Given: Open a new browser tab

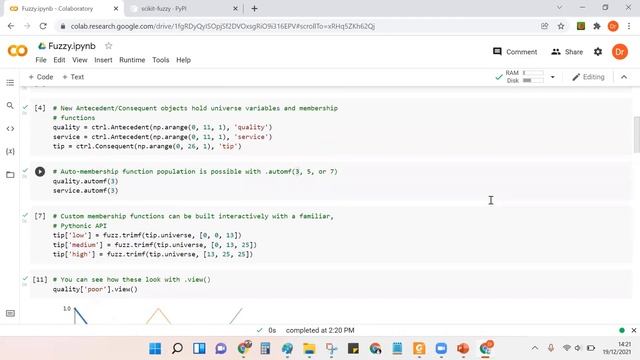Looking at the screenshot, I should [254, 9].
